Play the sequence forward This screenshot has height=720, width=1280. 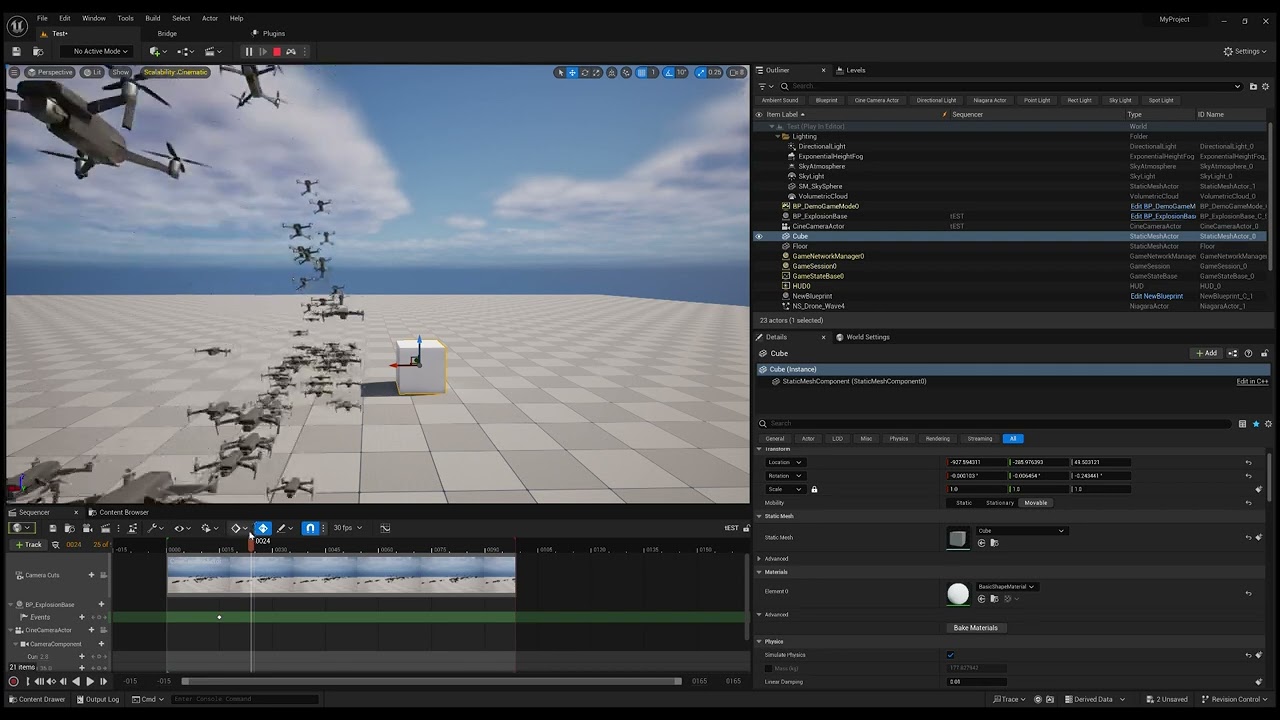89,681
